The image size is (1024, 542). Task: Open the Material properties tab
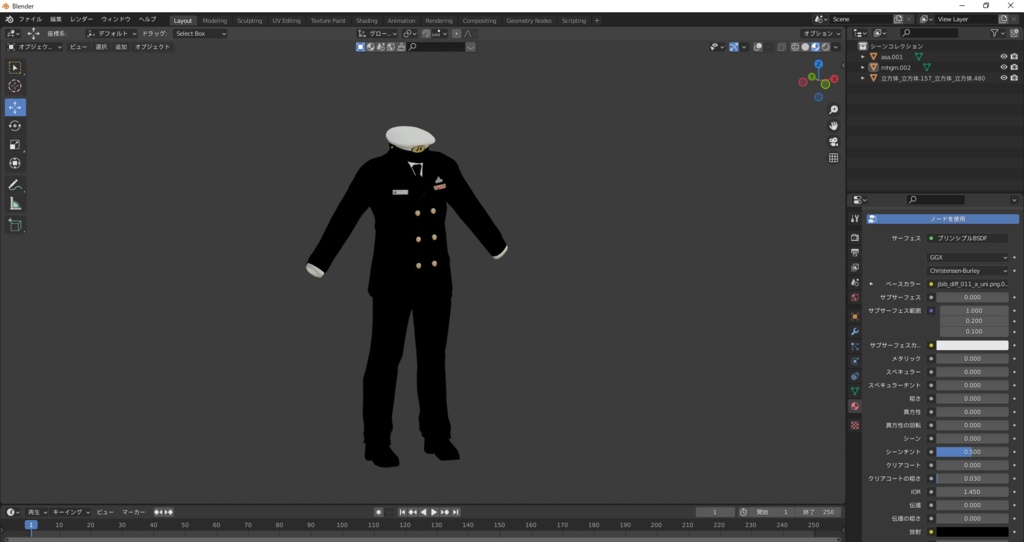coord(855,406)
